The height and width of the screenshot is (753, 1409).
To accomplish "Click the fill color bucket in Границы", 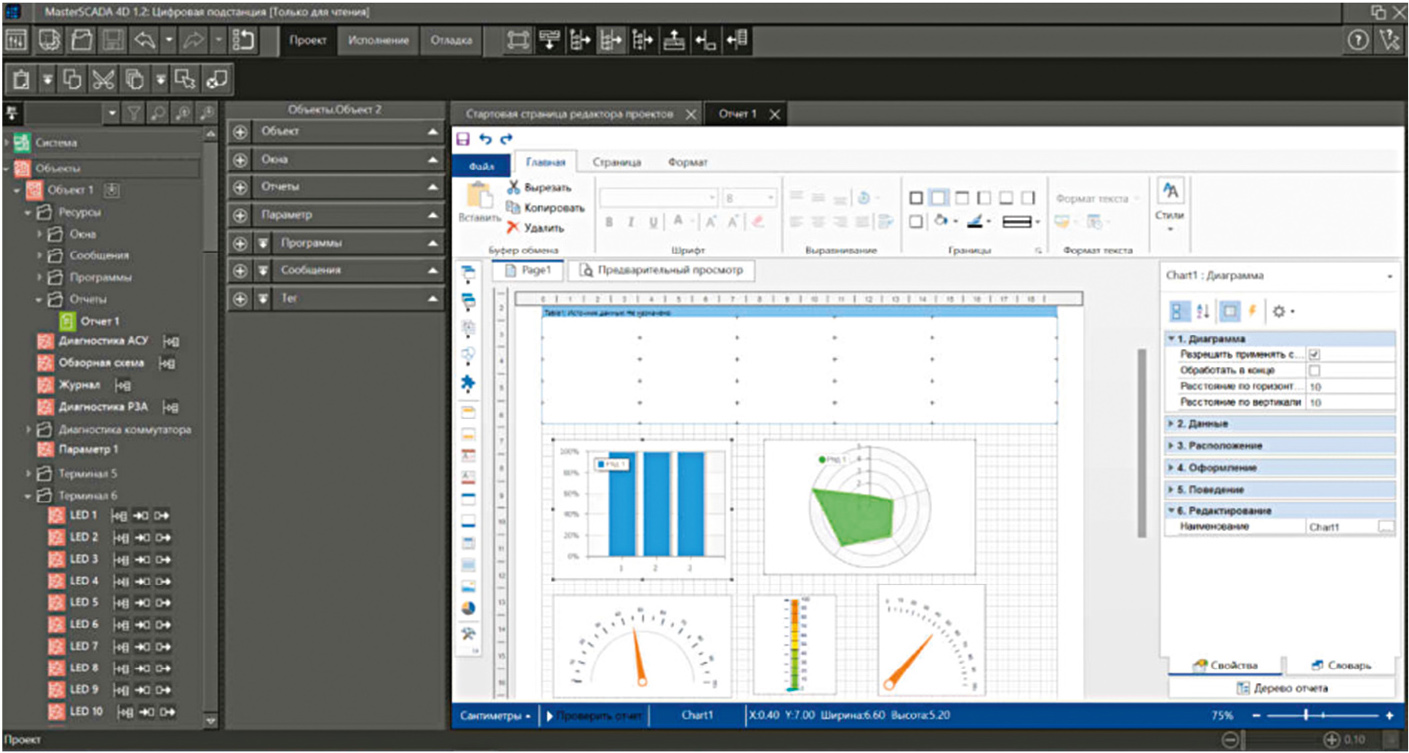I will (x=941, y=222).
